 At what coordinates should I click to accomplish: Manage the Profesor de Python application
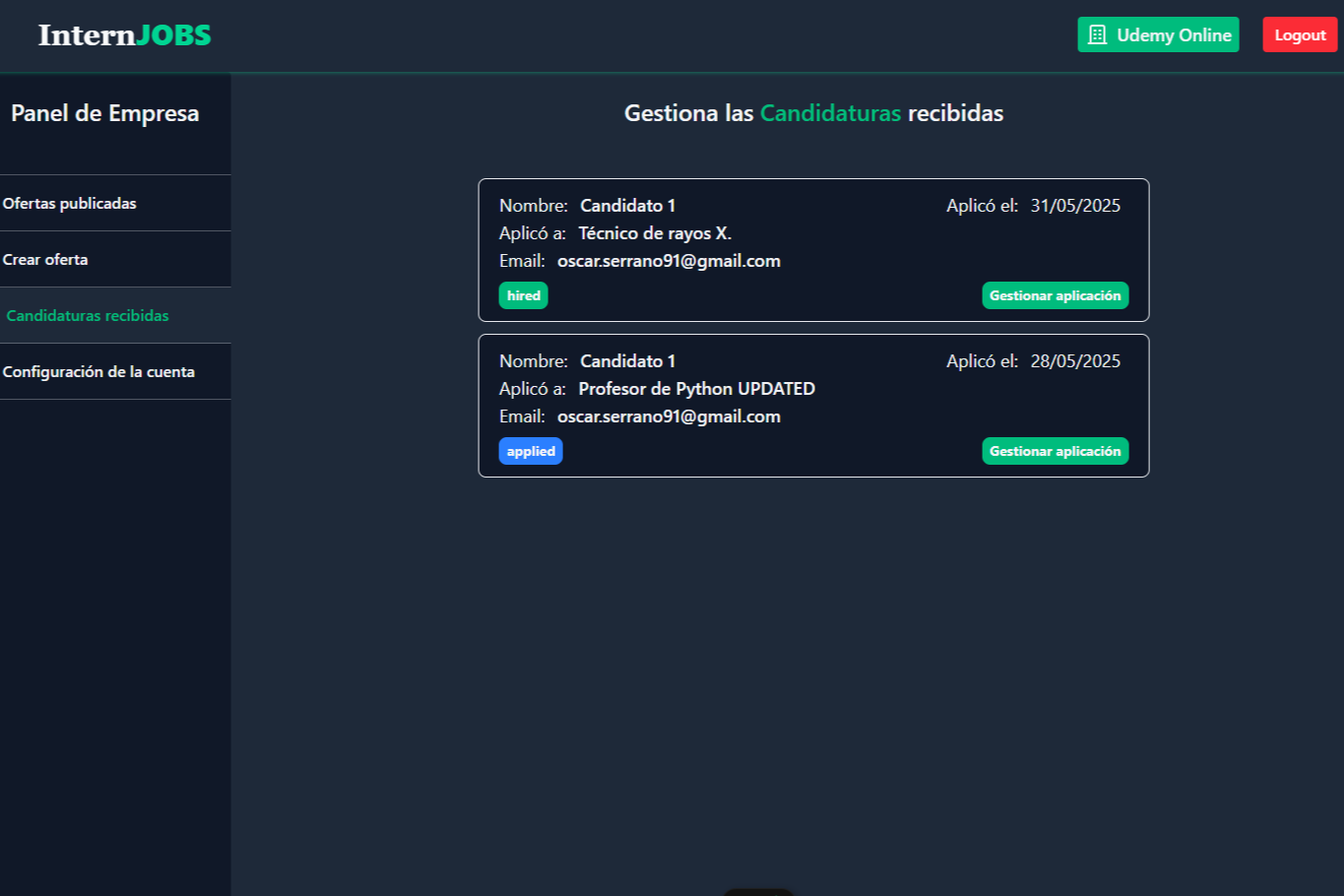click(x=1055, y=451)
